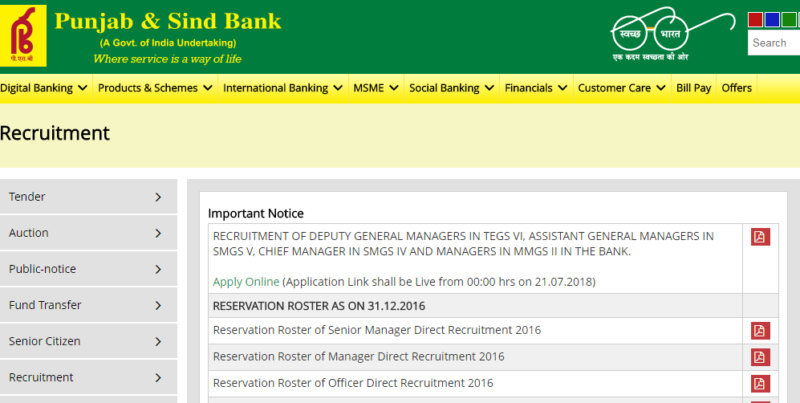Open PDF icon for Manager Direct Recruitment roster
Viewport: 800px width, 403px height.
[760, 357]
